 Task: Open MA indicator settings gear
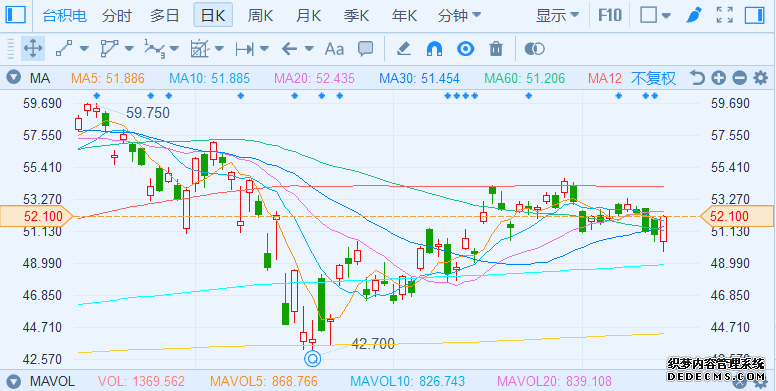click(760, 78)
